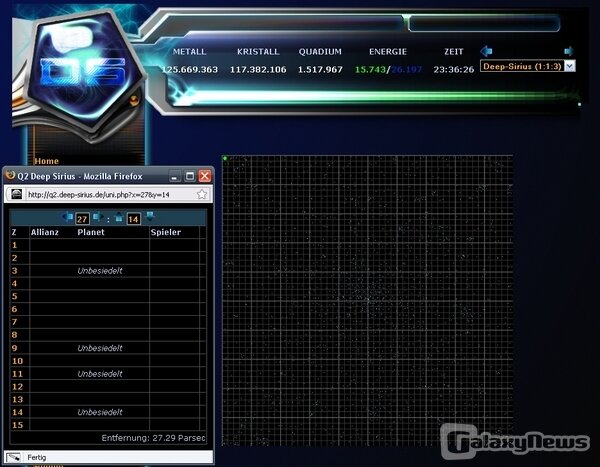Click the Allianz column header

[45, 232]
